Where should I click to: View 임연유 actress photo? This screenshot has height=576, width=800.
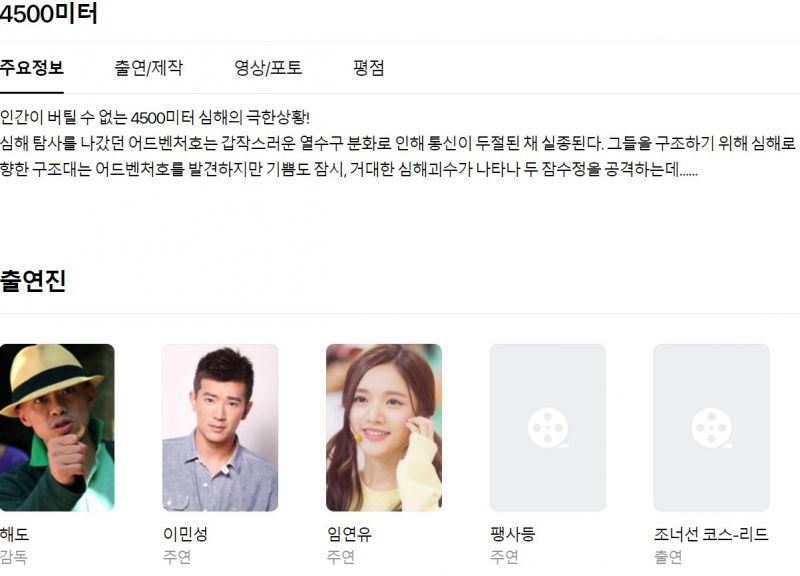point(384,428)
